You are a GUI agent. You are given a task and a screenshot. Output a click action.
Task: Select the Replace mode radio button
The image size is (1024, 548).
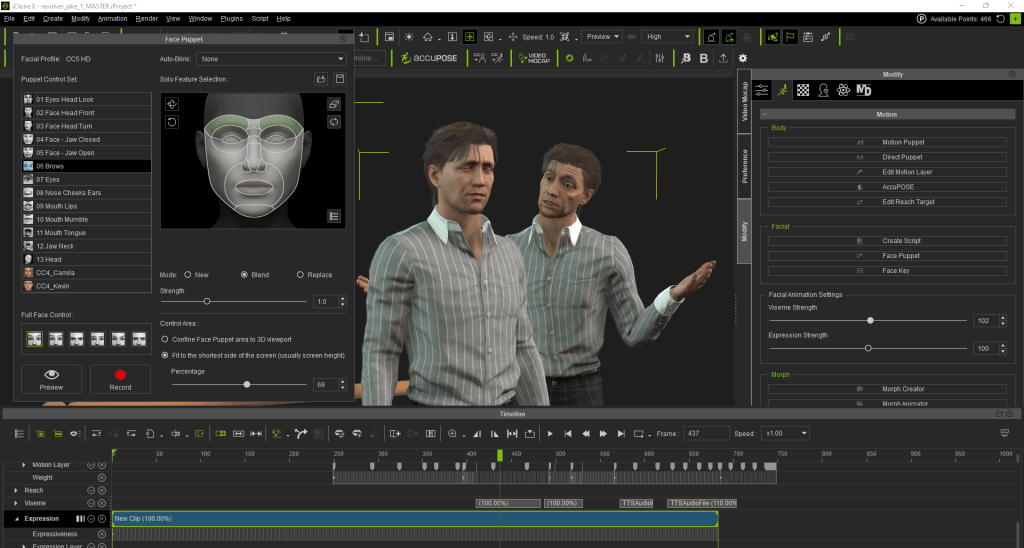coord(300,275)
